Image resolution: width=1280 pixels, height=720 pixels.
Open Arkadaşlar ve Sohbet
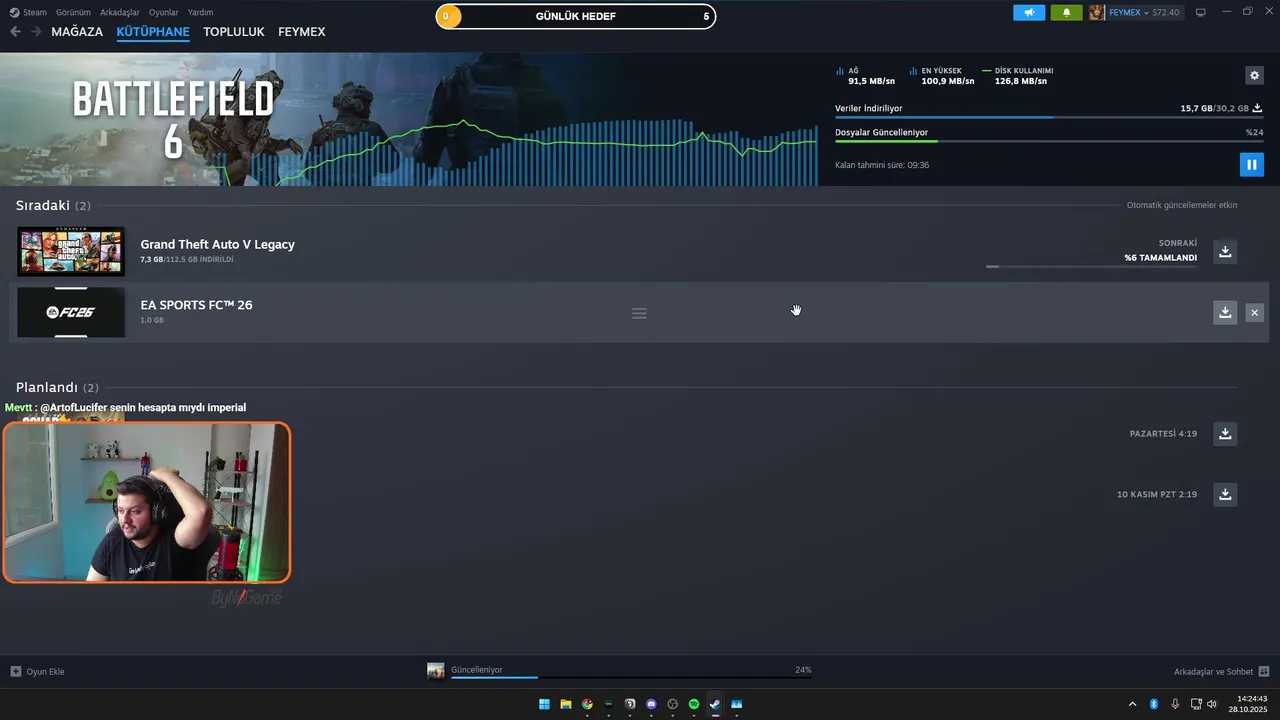pyautogui.click(x=1221, y=671)
